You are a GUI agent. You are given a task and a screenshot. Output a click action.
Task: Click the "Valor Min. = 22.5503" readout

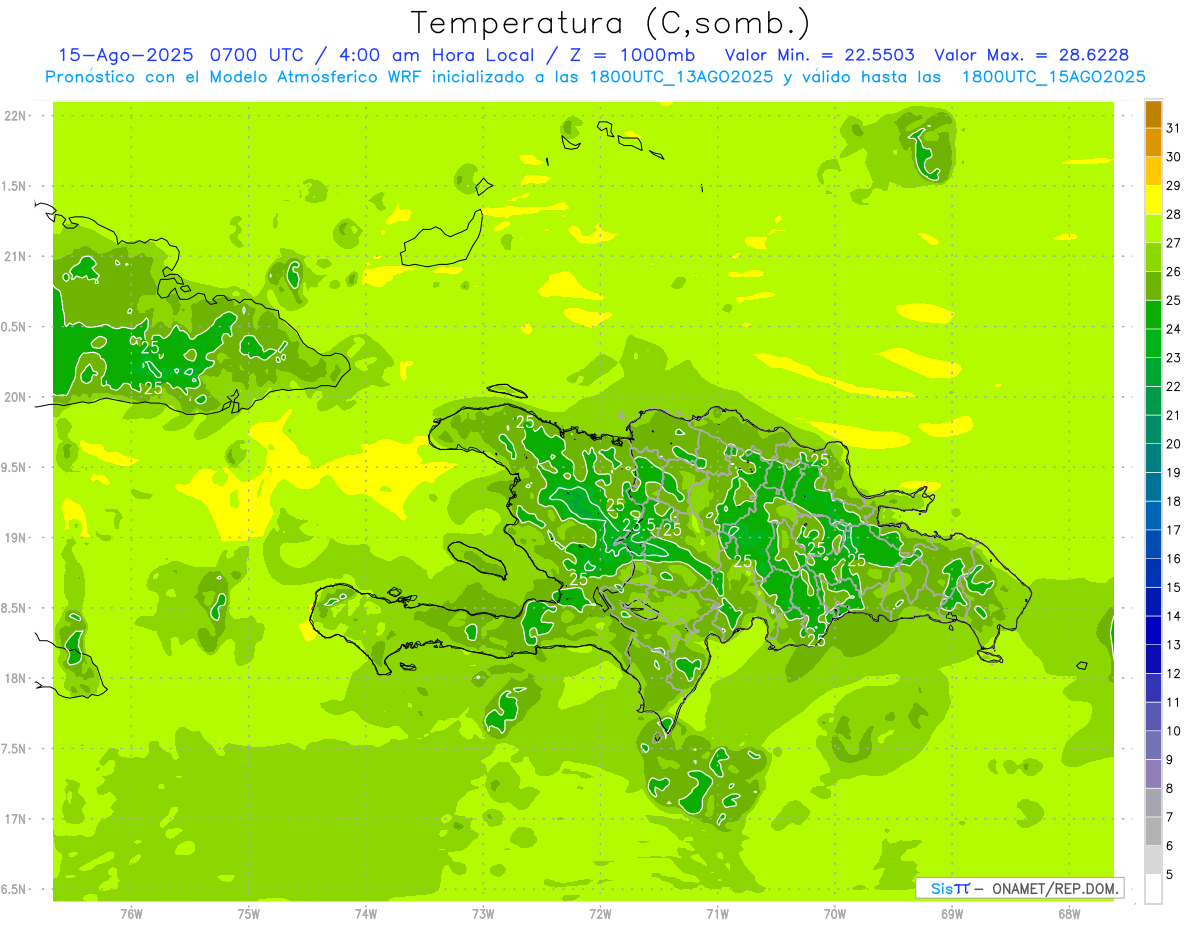[x=819, y=55]
